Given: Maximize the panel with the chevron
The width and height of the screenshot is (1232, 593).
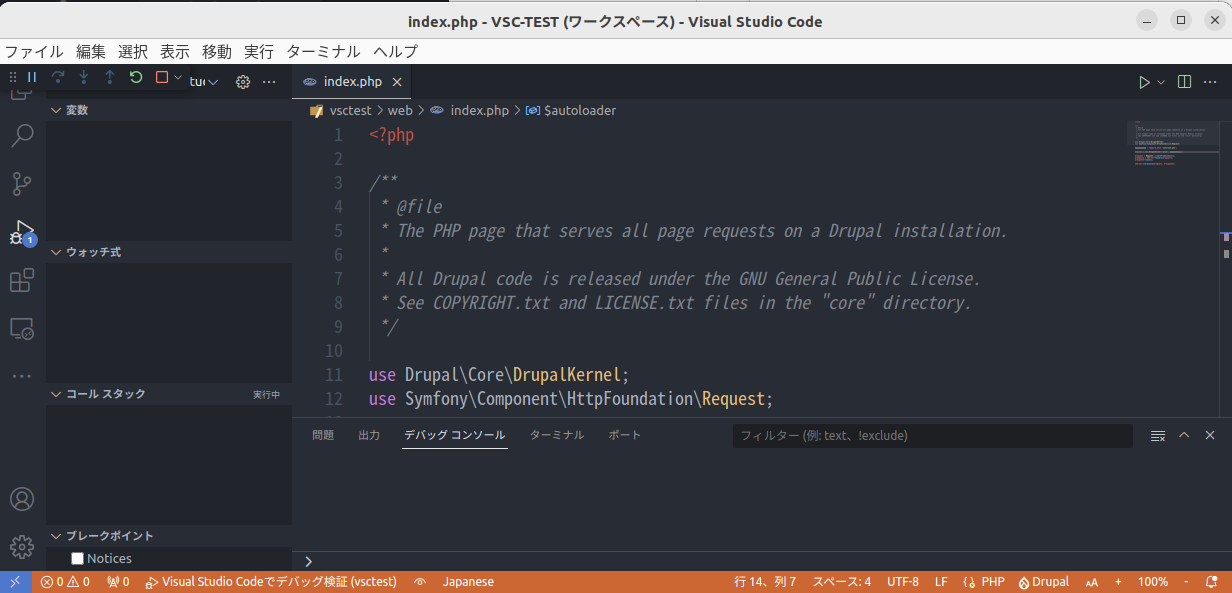Looking at the screenshot, I should (1184, 436).
